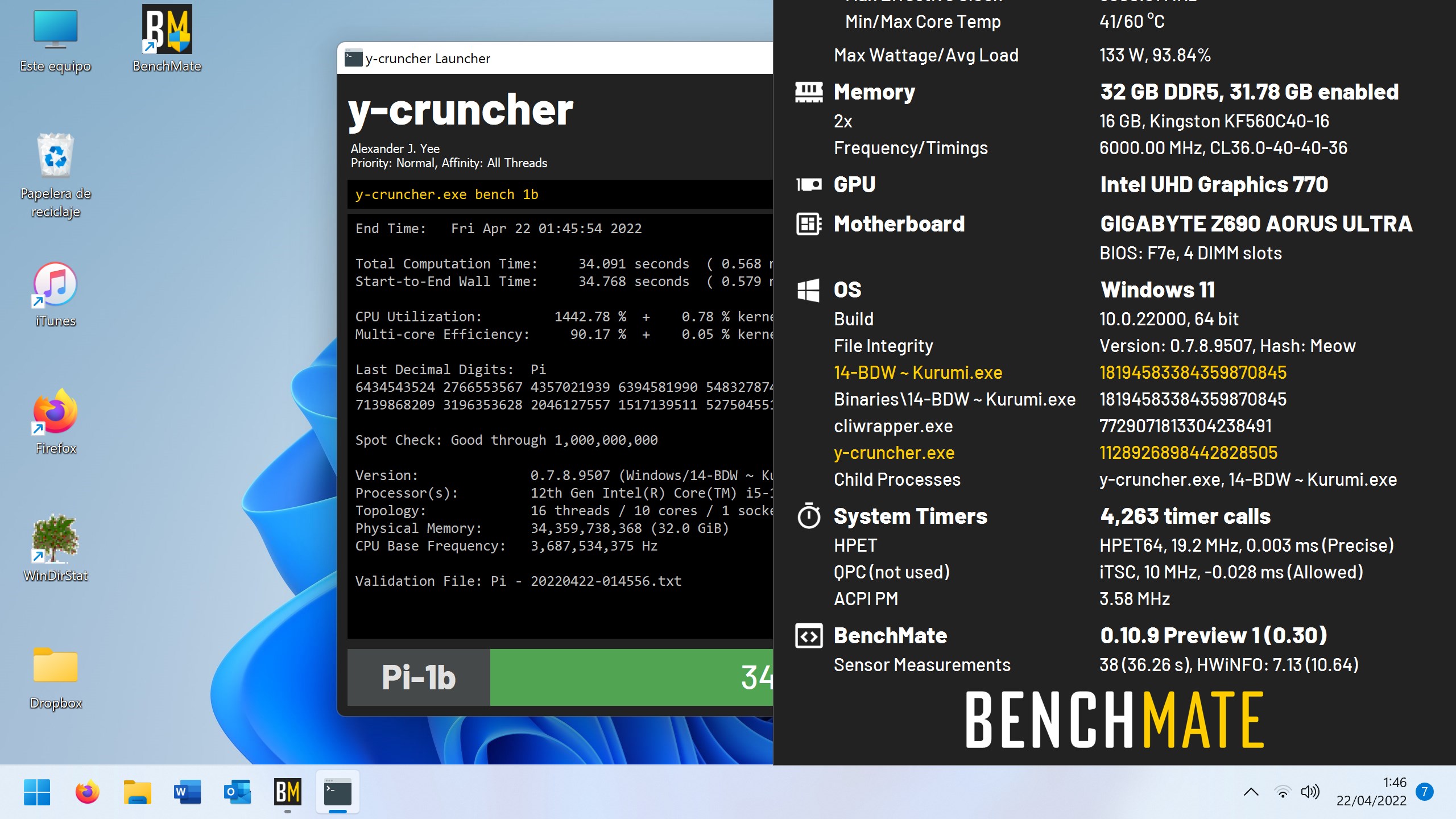Click y-cruncher Launcher title bar icon
Viewport: 1456px width, 819px height.
(x=354, y=58)
